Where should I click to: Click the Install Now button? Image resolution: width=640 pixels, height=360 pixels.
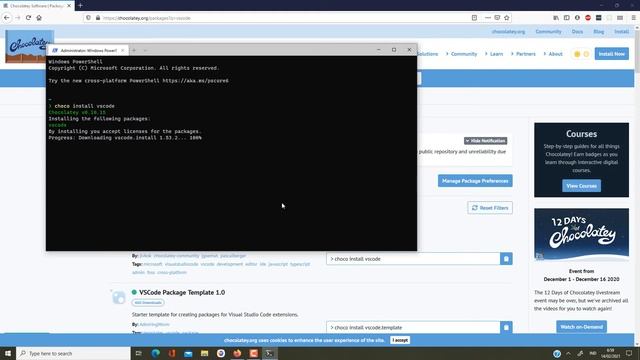[611, 54]
